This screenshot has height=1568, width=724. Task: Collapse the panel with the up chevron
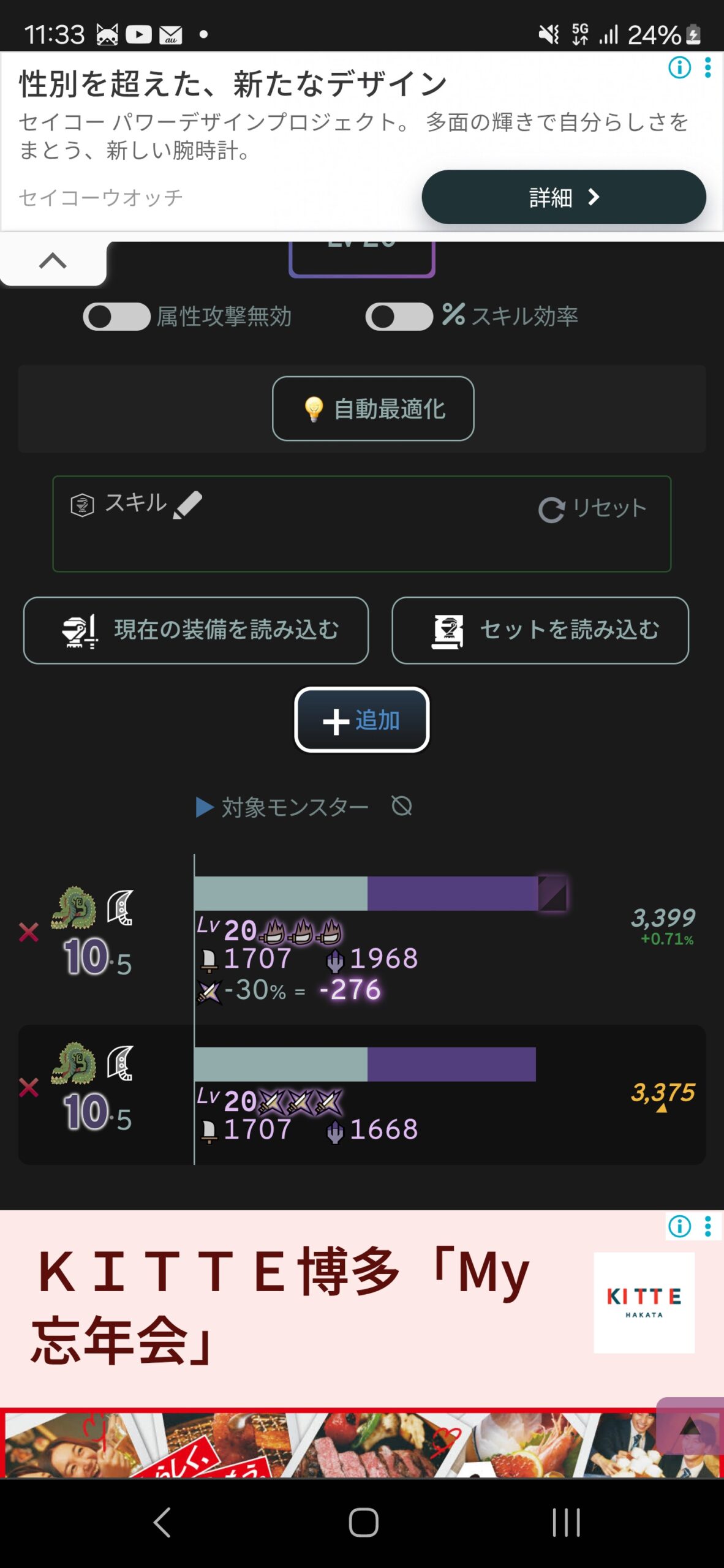pos(53,262)
